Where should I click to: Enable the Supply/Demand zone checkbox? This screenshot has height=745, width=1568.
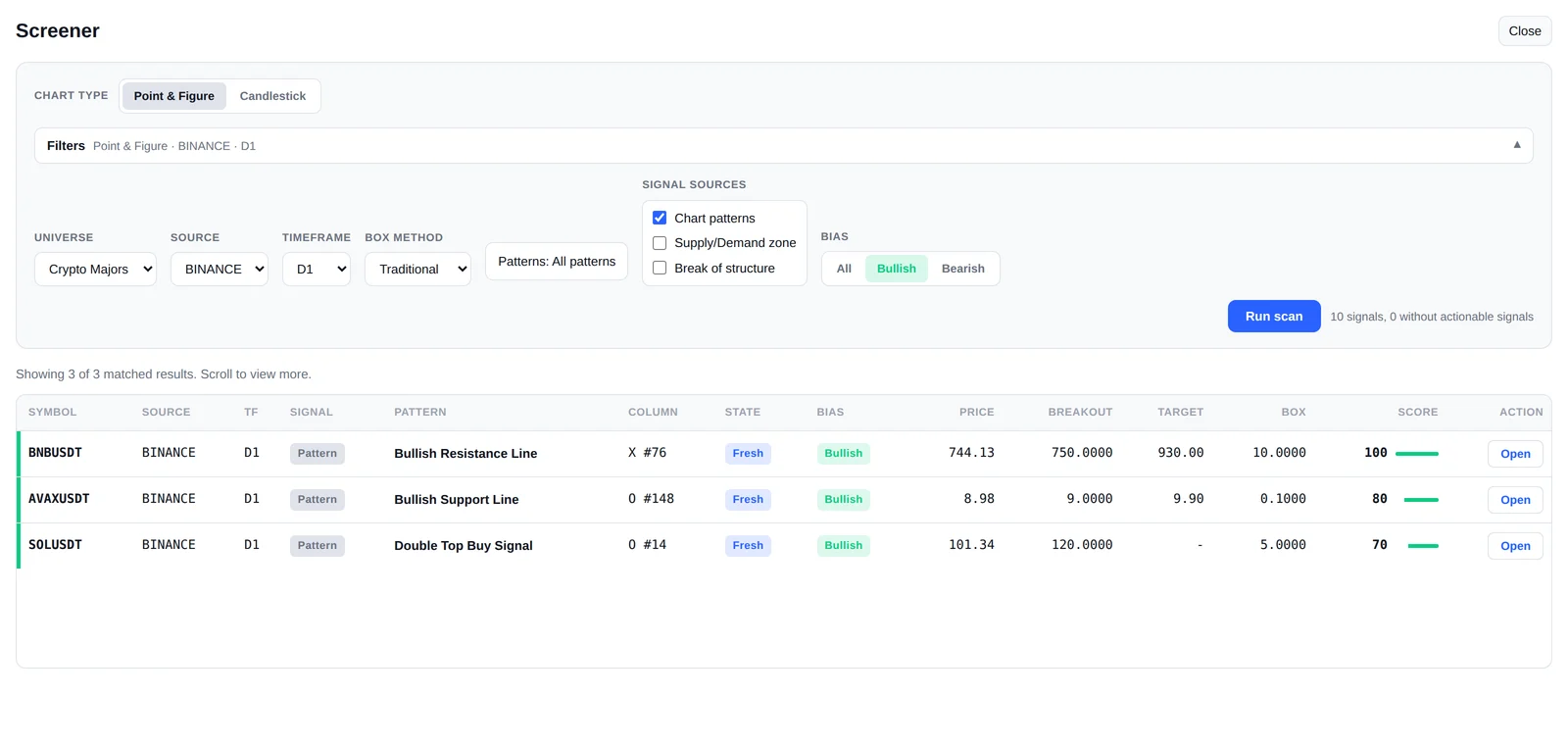[660, 243]
